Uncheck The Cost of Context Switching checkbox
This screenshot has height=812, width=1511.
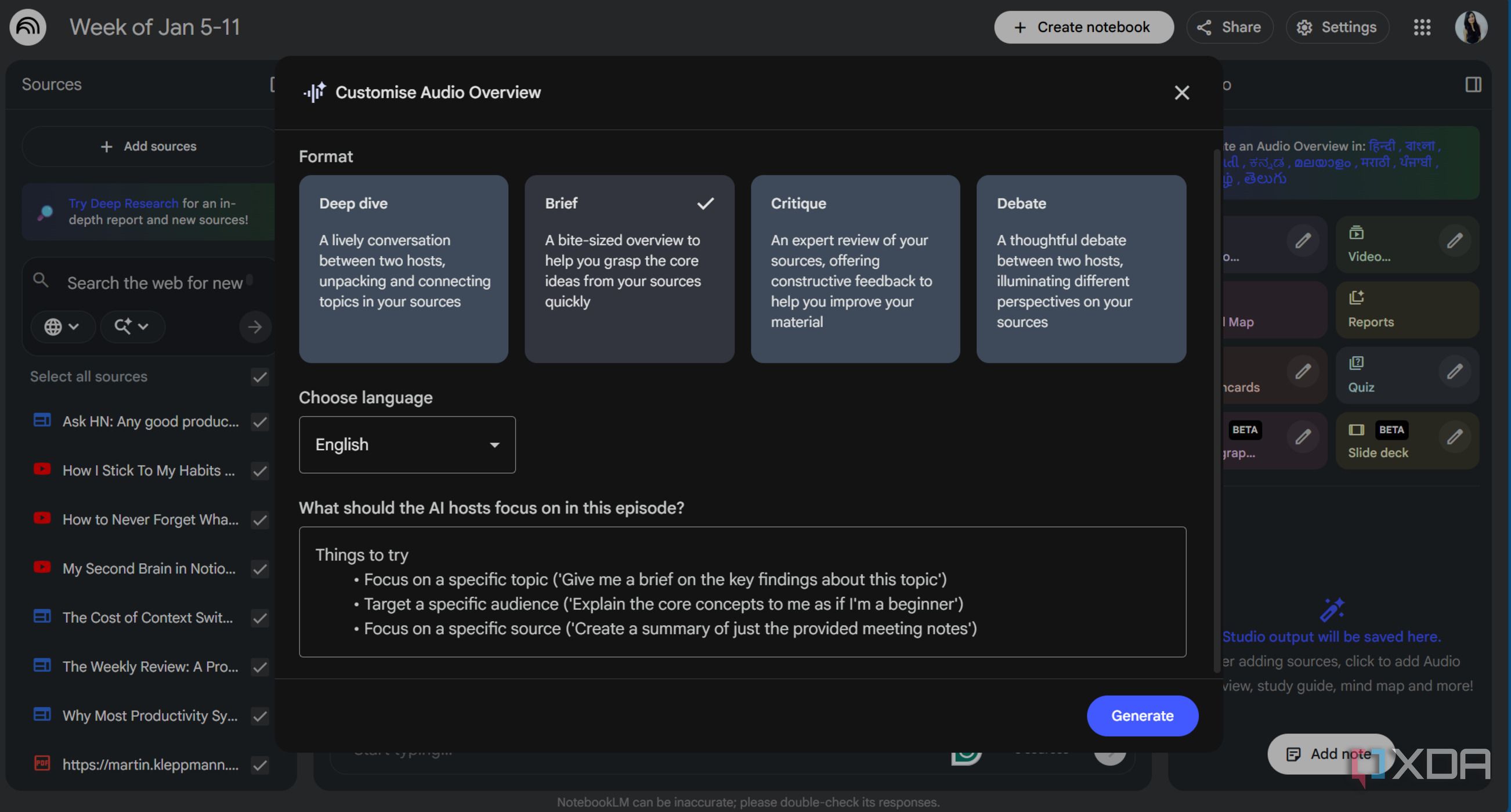[x=260, y=618]
